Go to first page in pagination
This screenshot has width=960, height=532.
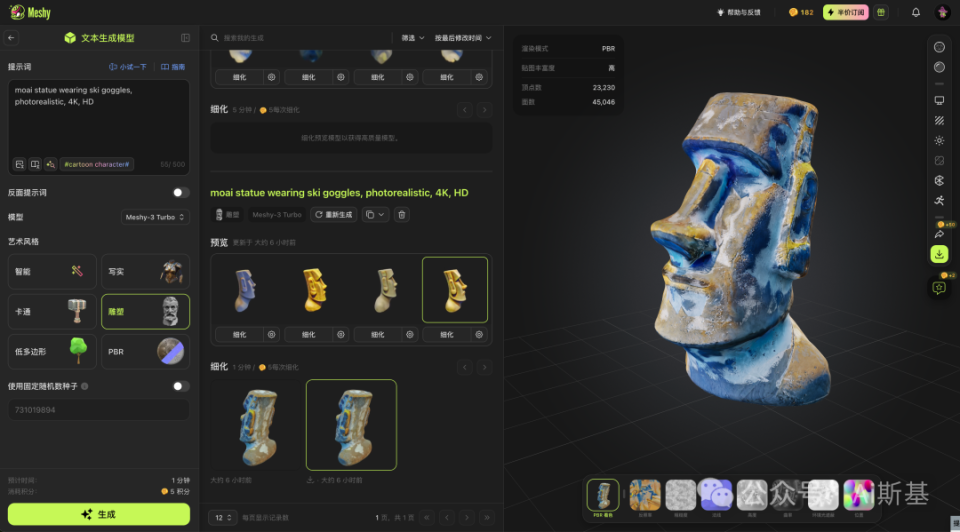[427, 517]
